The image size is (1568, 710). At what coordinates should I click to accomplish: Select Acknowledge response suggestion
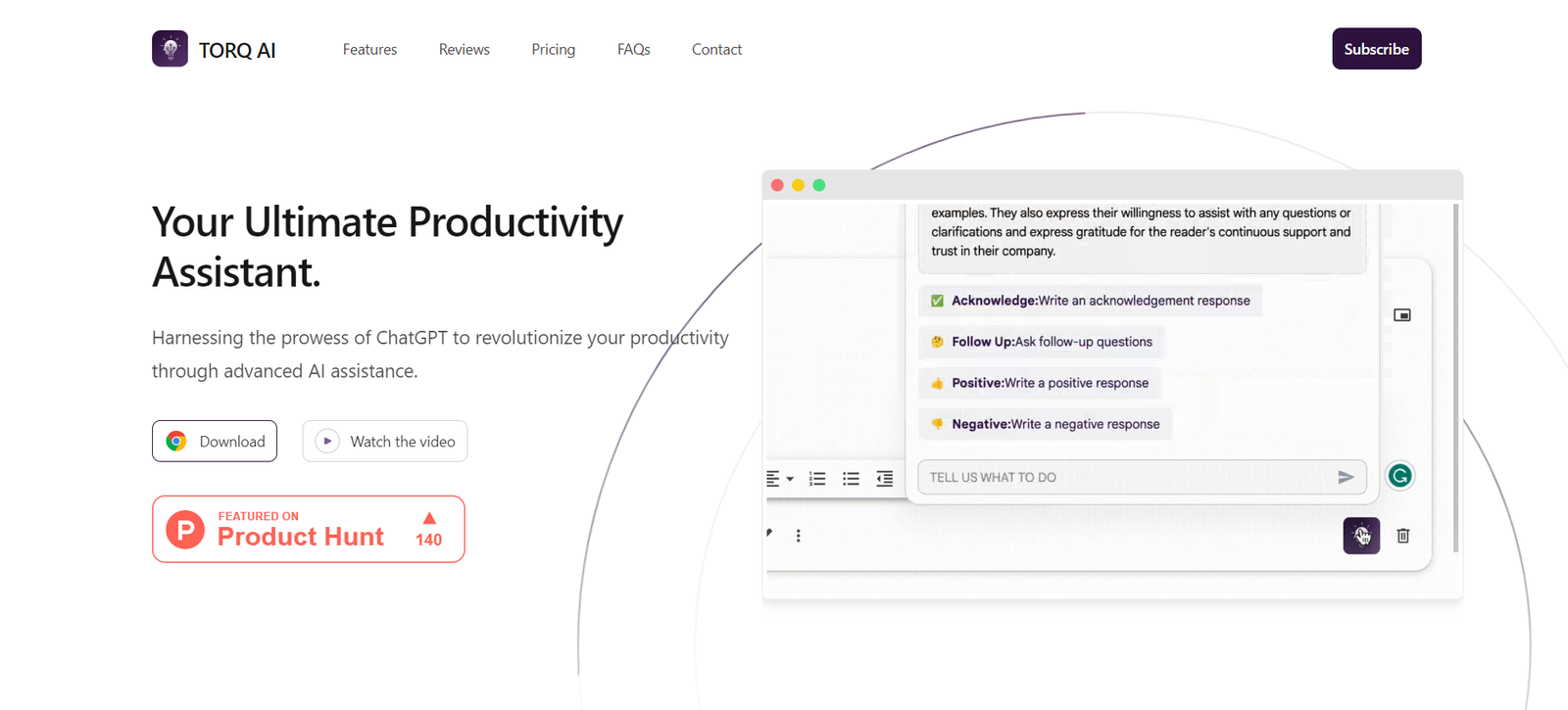pos(1090,301)
